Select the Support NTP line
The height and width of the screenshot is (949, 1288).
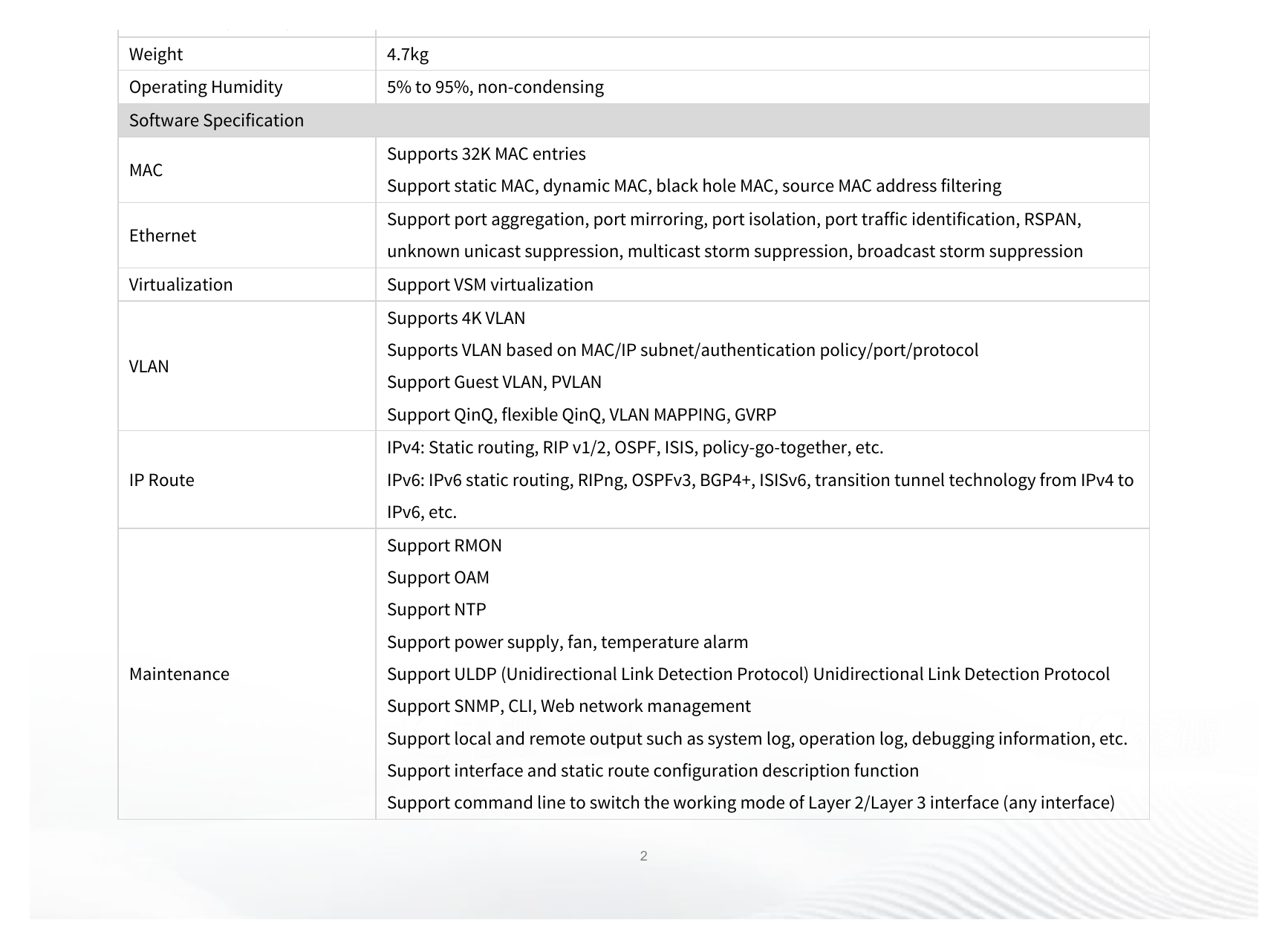[436, 609]
